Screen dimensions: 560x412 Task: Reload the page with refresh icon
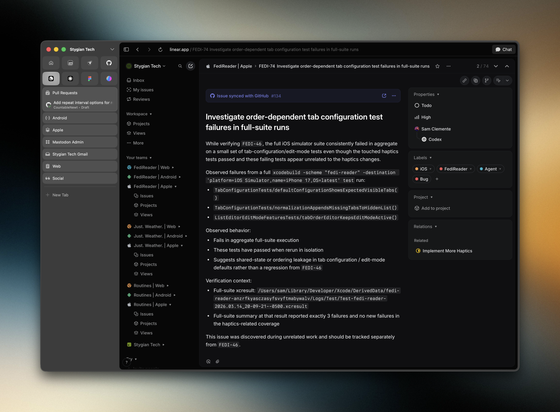tap(160, 49)
